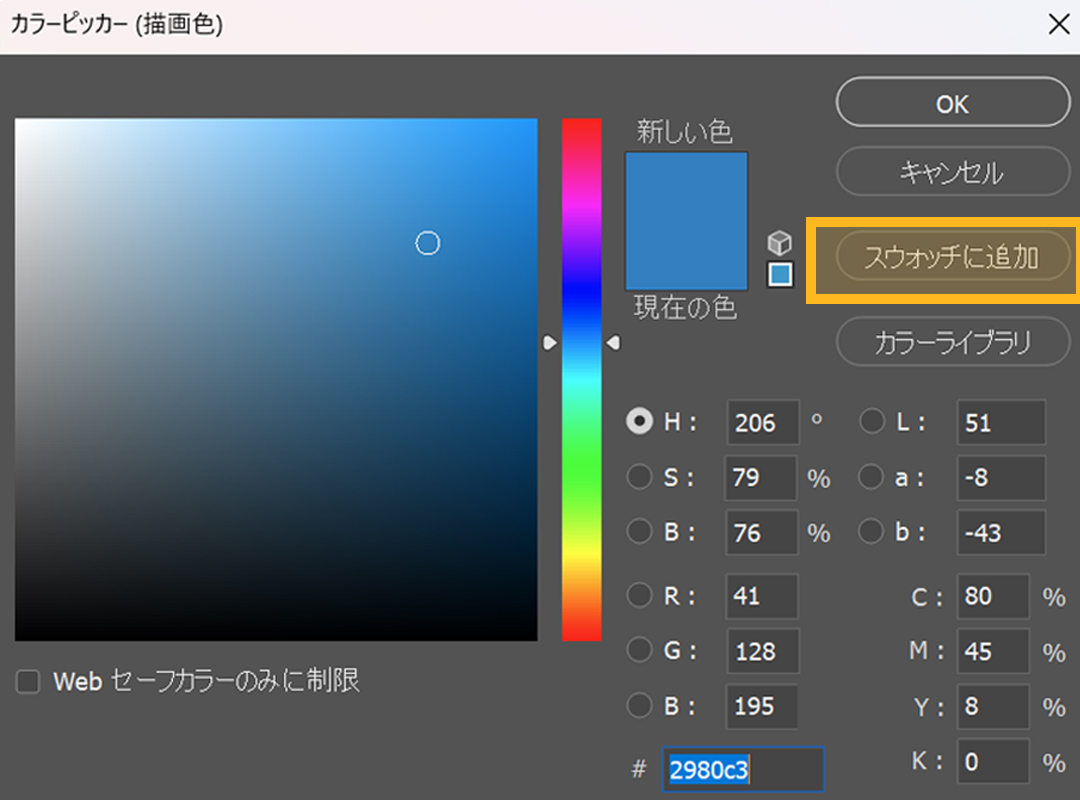Viewport: 1080px width, 800px height.
Task: Click the small web-safe color swatch below cube
Action: tap(780, 274)
